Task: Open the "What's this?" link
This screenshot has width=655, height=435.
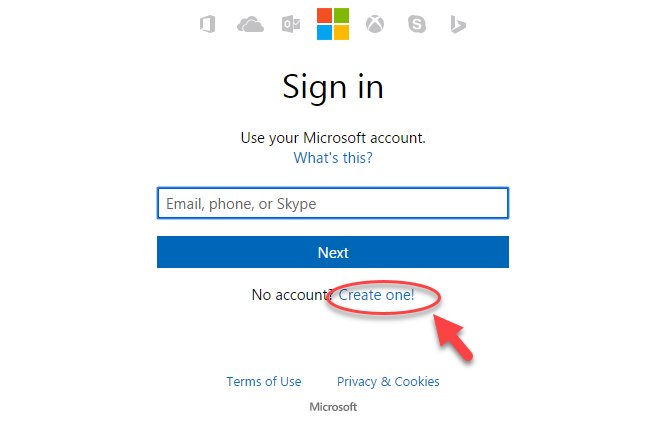Action: 333,158
